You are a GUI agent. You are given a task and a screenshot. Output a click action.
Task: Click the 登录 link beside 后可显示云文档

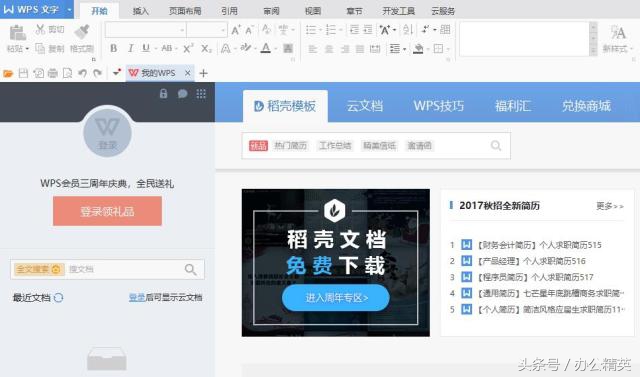click(137, 297)
